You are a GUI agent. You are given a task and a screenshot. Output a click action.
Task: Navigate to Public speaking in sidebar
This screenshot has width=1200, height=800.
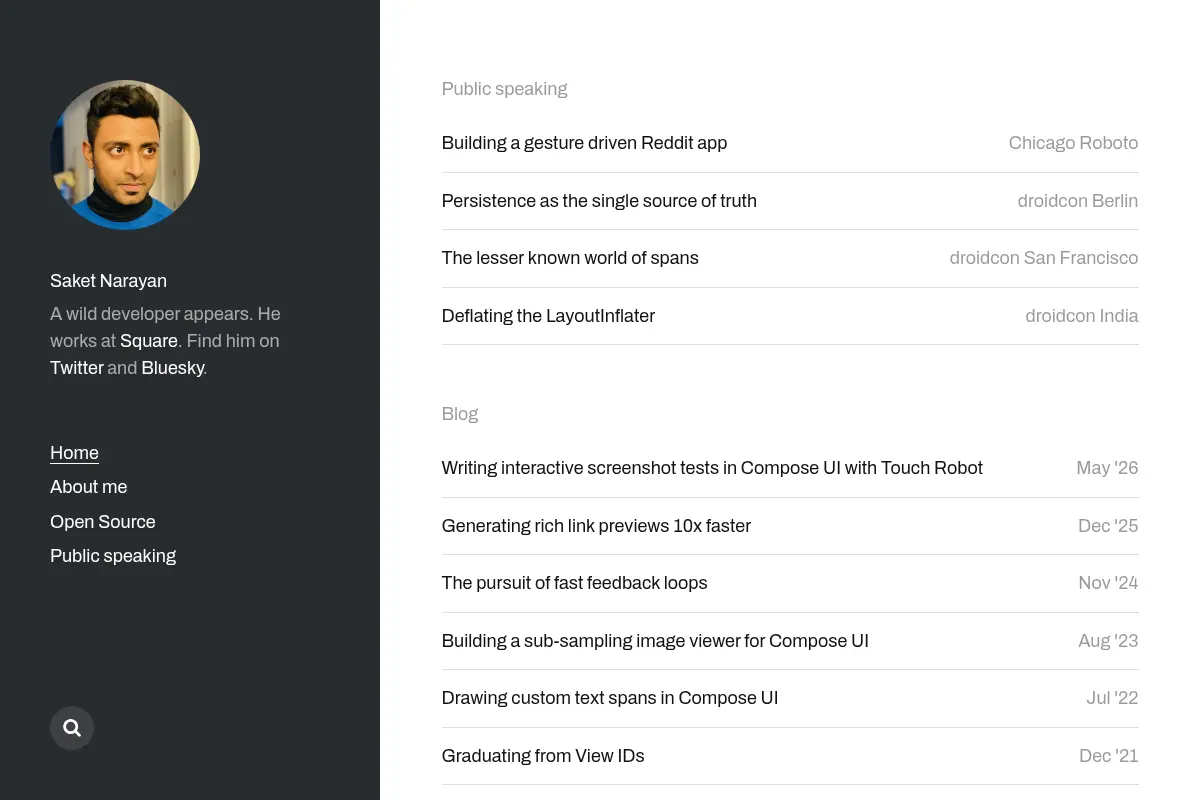click(x=113, y=556)
